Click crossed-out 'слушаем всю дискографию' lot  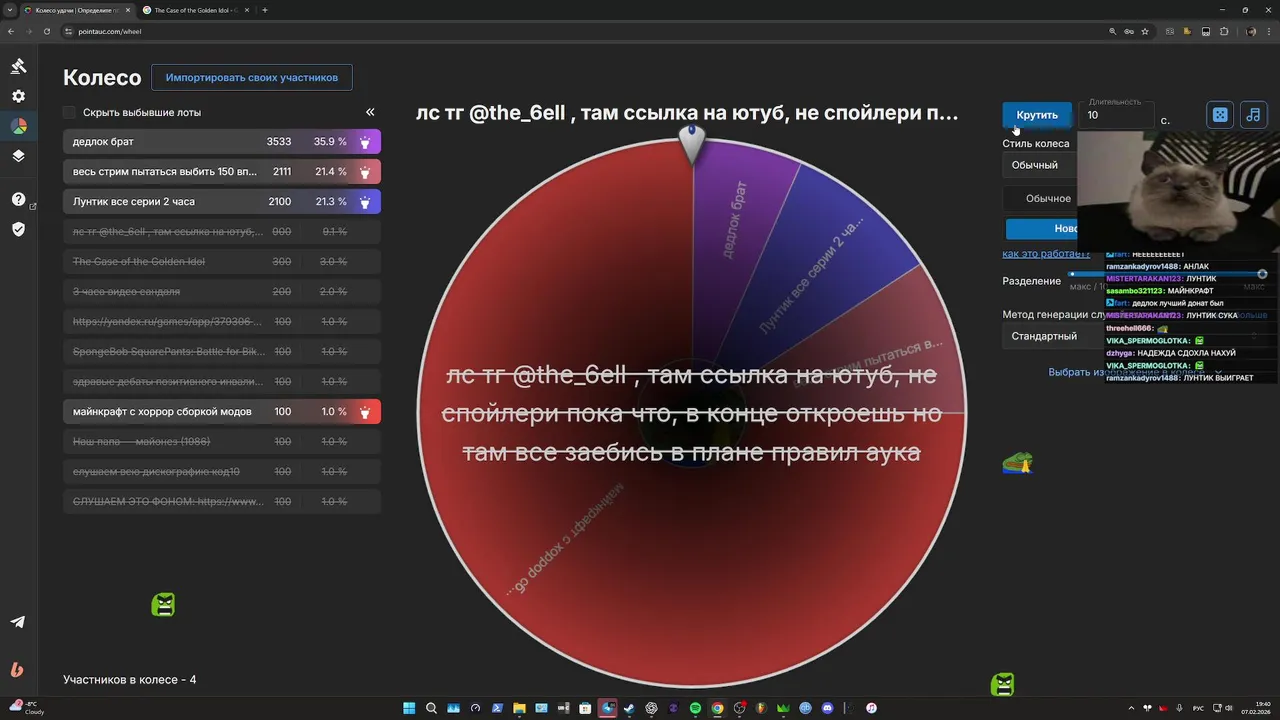pyautogui.click(x=222, y=472)
